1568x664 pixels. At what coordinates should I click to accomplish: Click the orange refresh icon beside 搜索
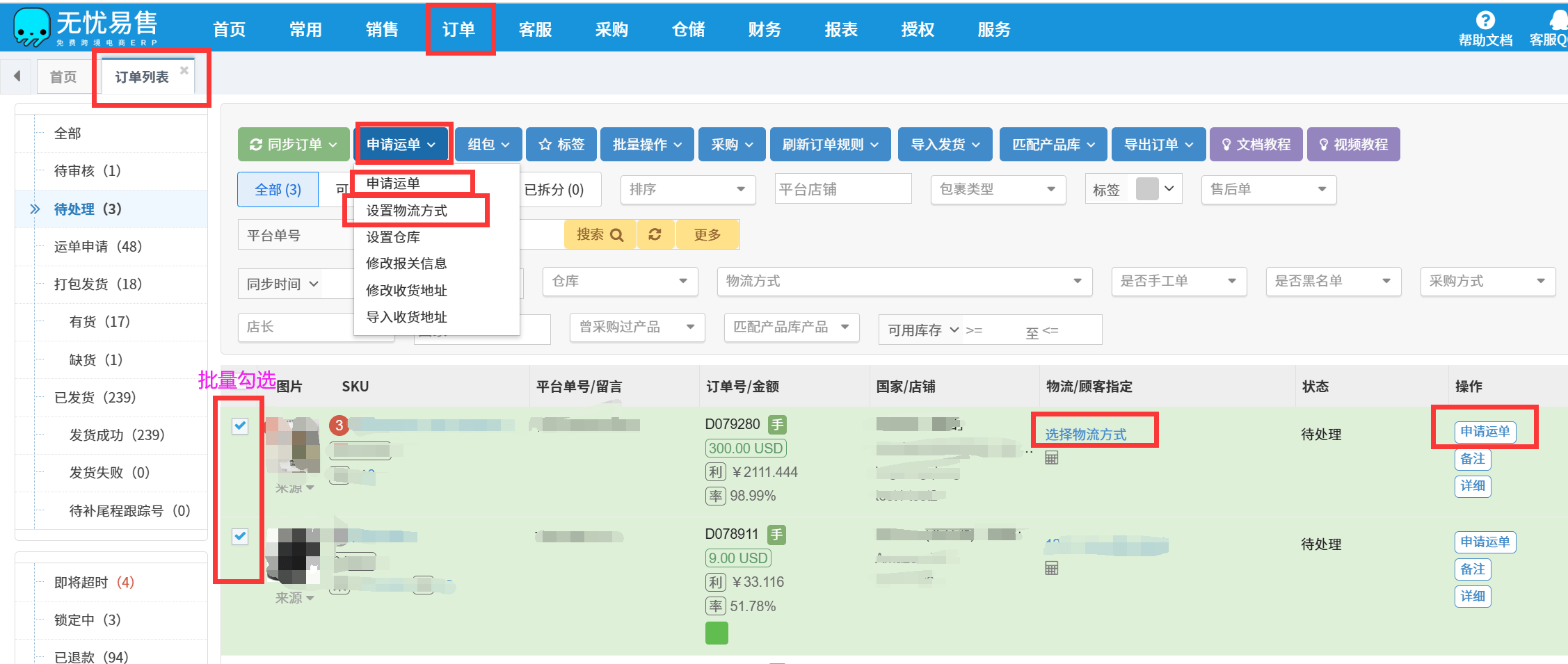[x=655, y=234]
